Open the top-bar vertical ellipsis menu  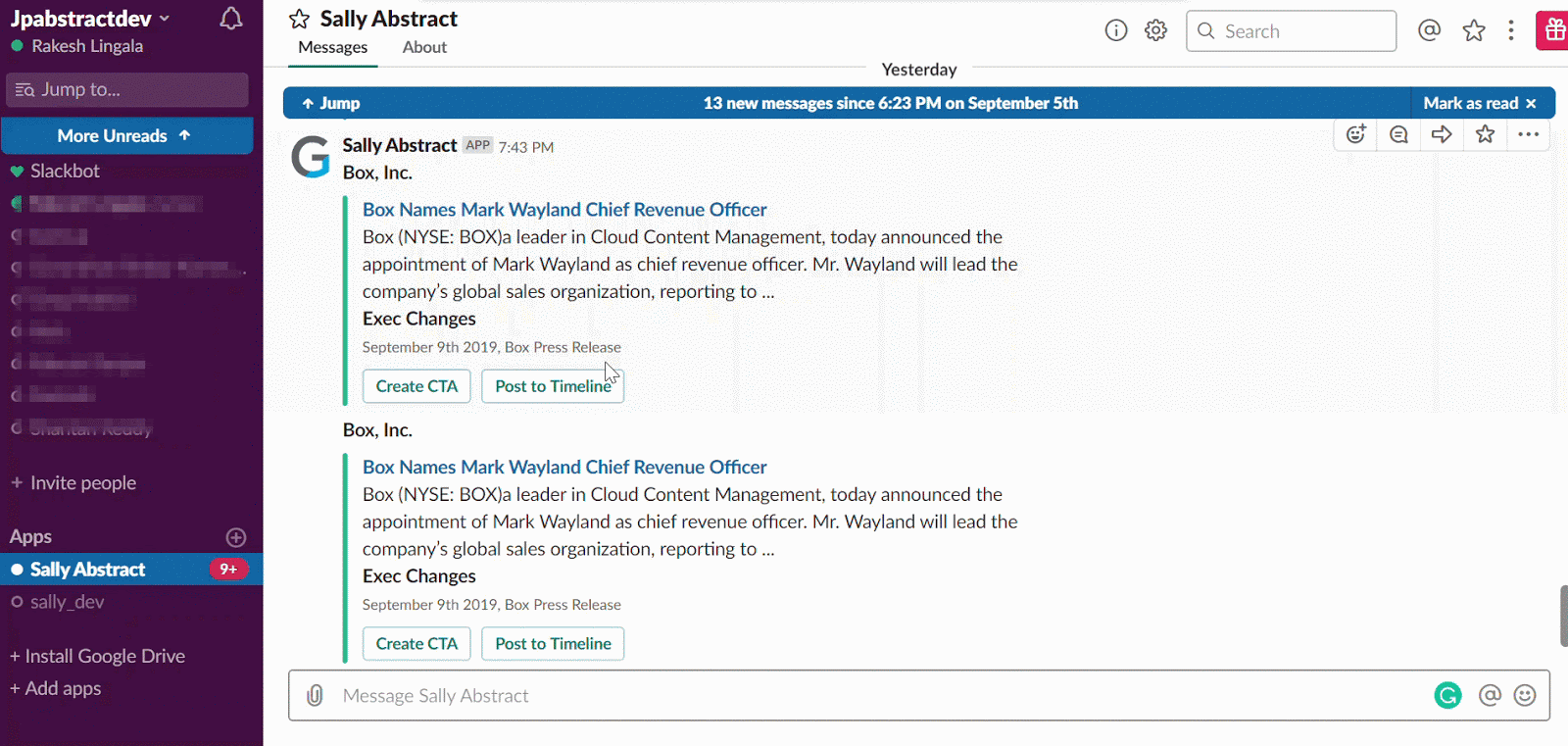(x=1511, y=30)
